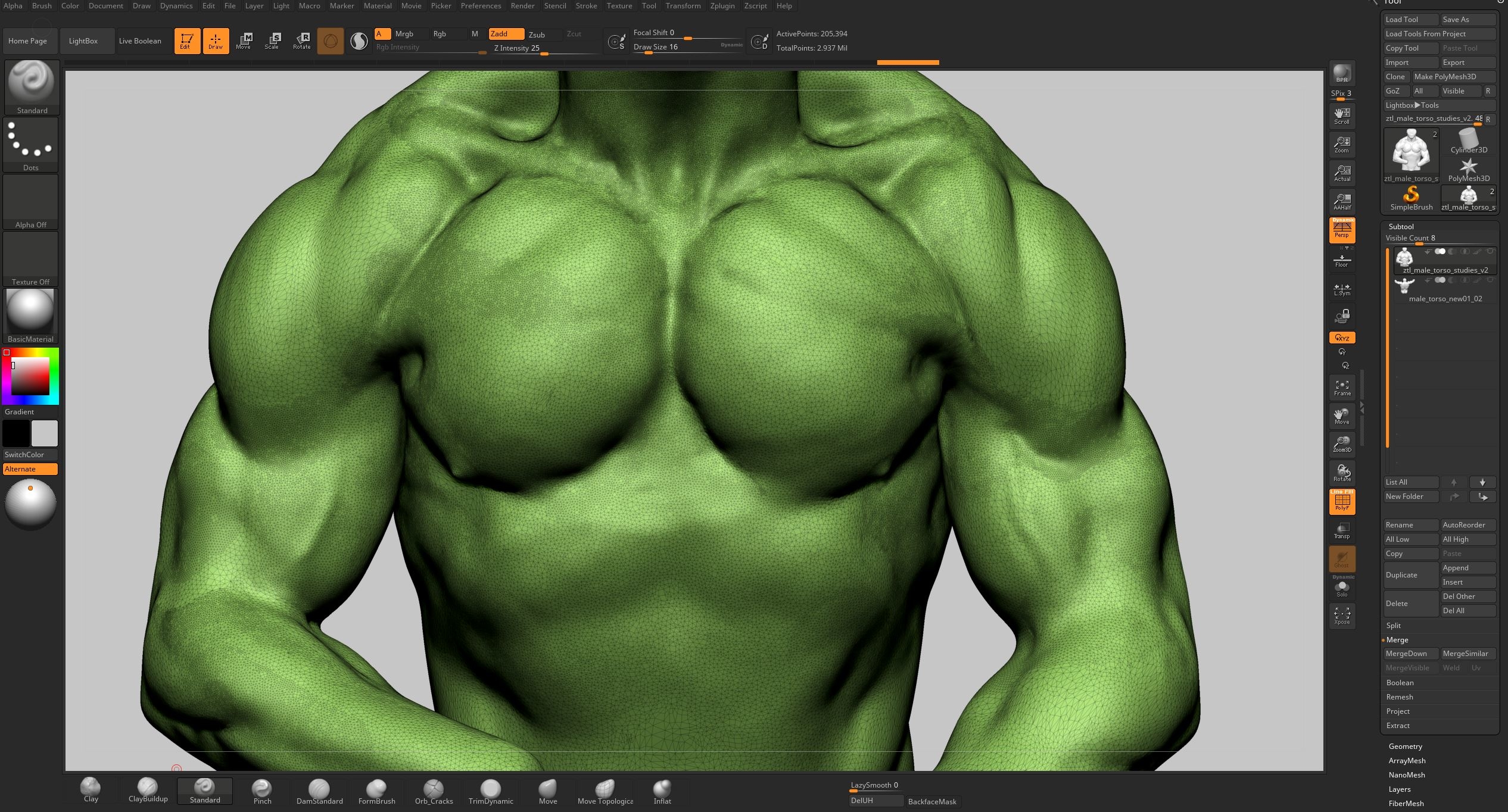Select the Scale tool in top shelf
The image size is (1508, 812).
click(x=272, y=41)
